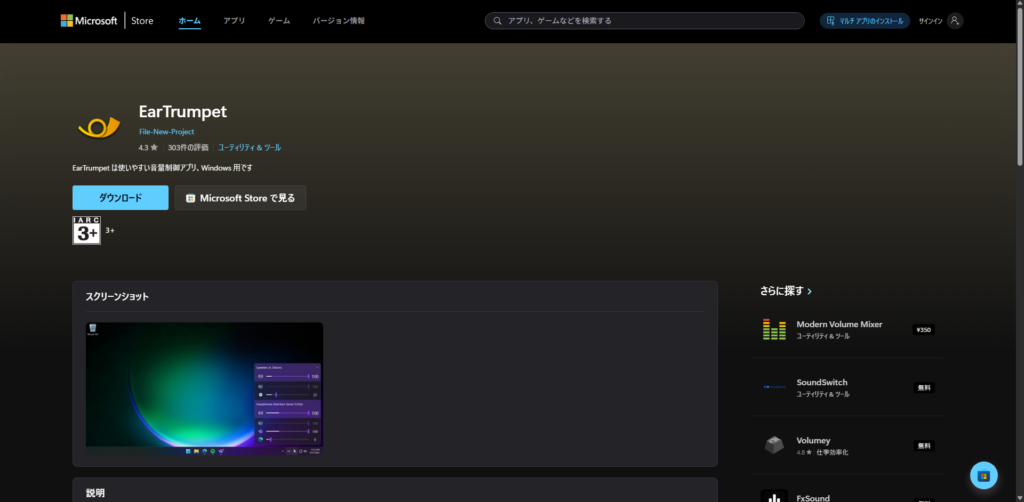Expand the さらに探す section chevron
Image resolution: width=1024 pixels, height=502 pixels.
click(x=809, y=292)
